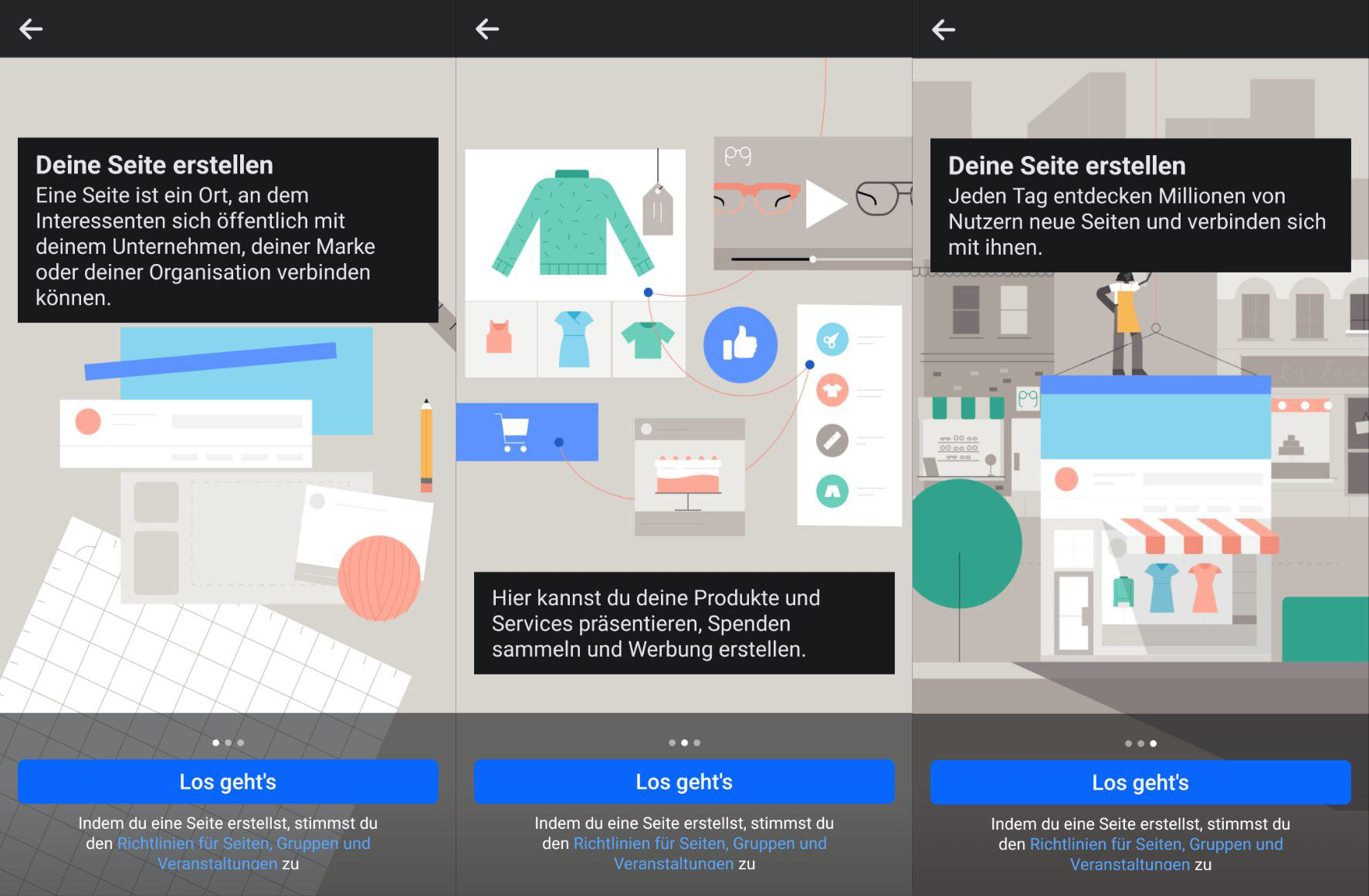Viewport: 1369px width, 896px height.
Task: Click 'Deine Seite erstellen' heading on third screen
Action: coord(1067,166)
